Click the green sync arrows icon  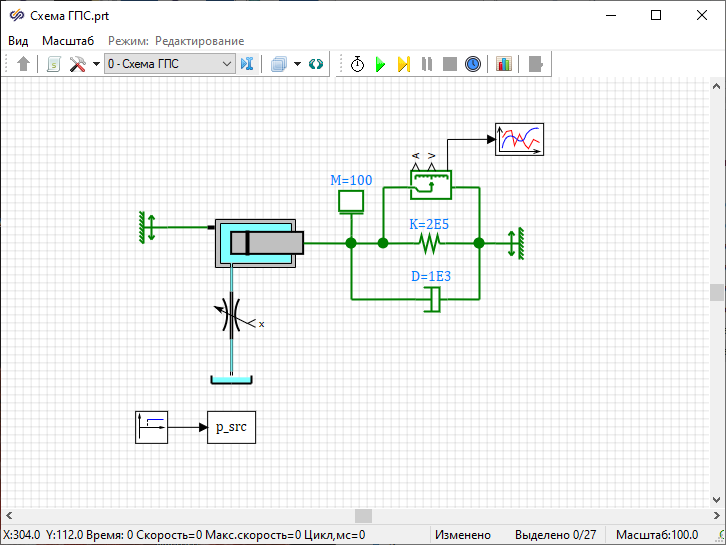(x=316, y=64)
